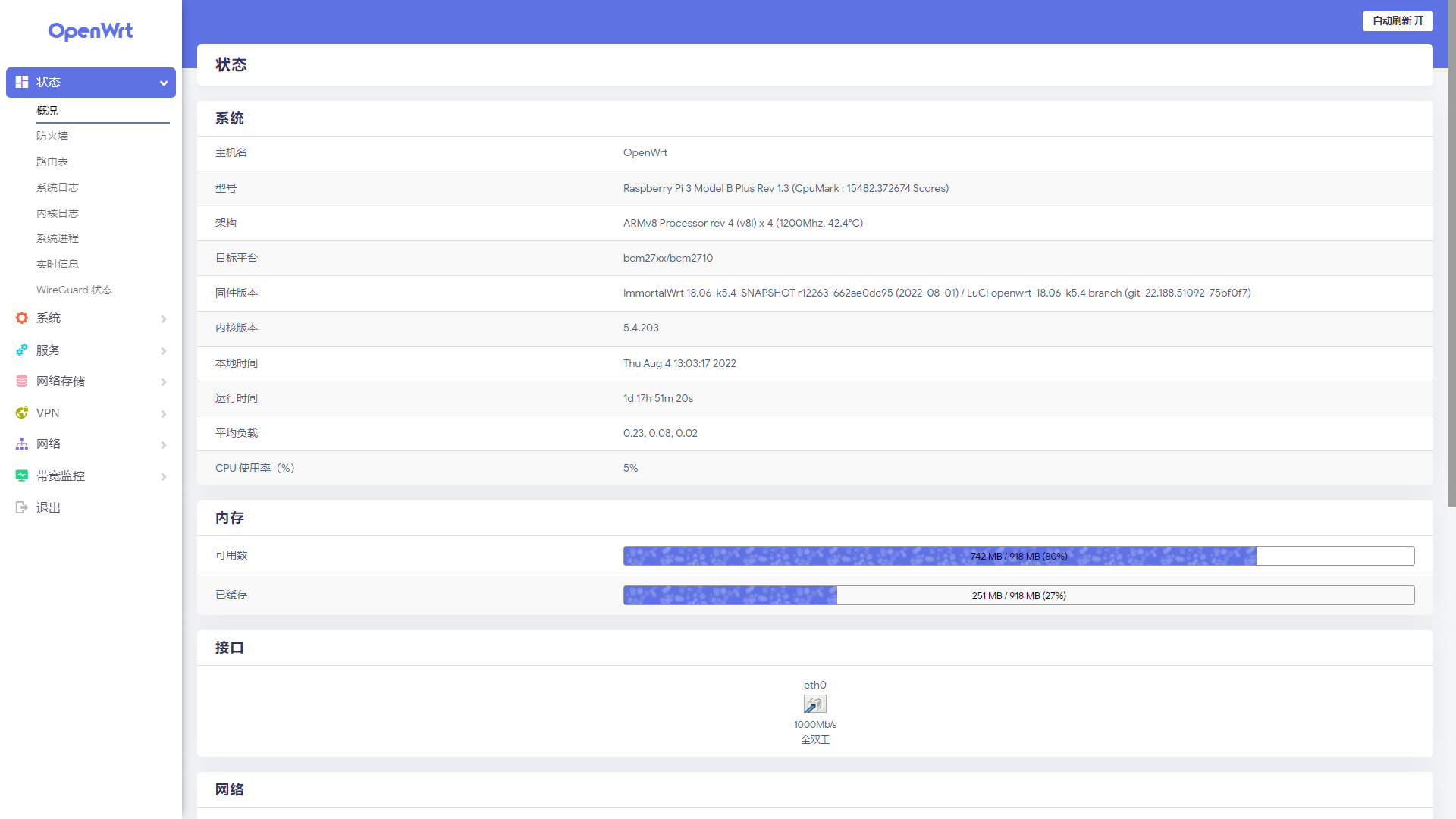Click the hostname value OpenWrt
This screenshot has height=819, width=1456.
[645, 152]
